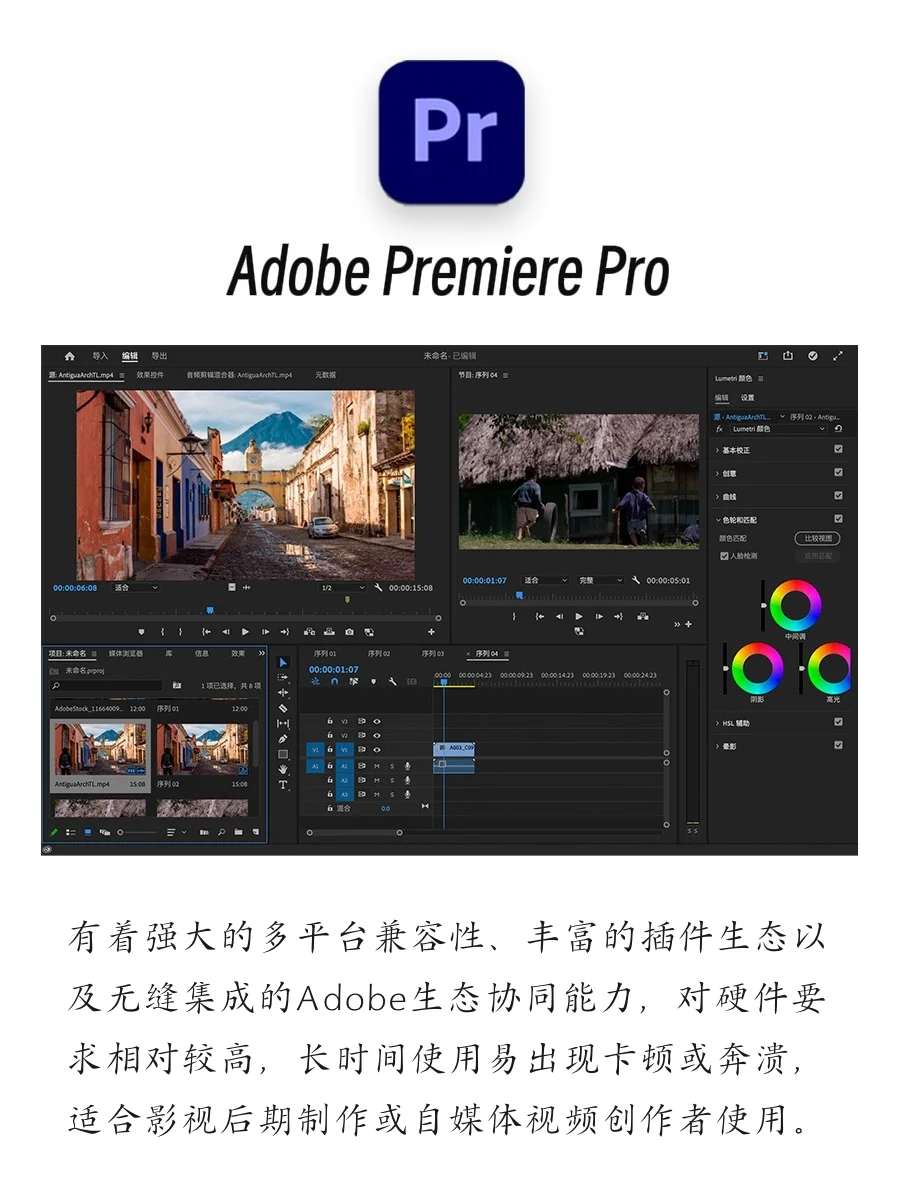Select AntiguaArchTL.mp4 thumbnail in Project panel

pyautogui.click(x=100, y=750)
